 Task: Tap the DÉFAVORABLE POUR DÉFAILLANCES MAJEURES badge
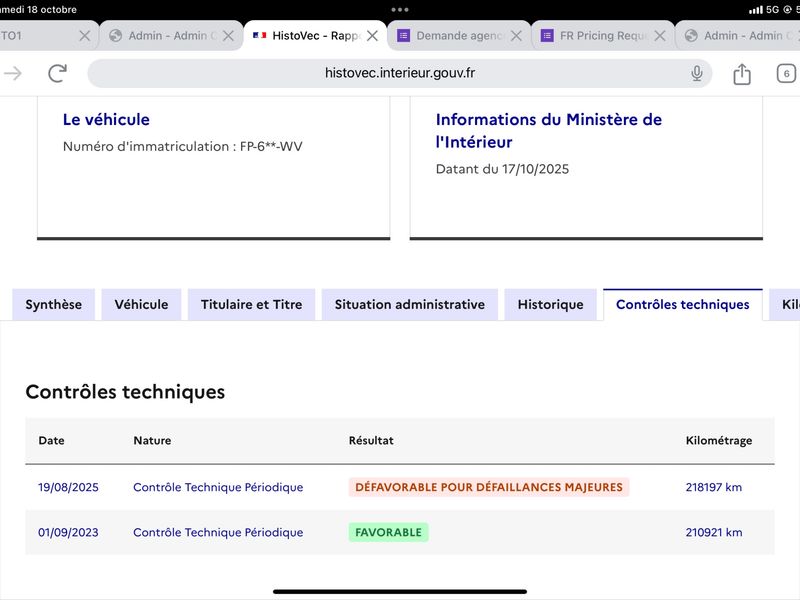point(489,488)
